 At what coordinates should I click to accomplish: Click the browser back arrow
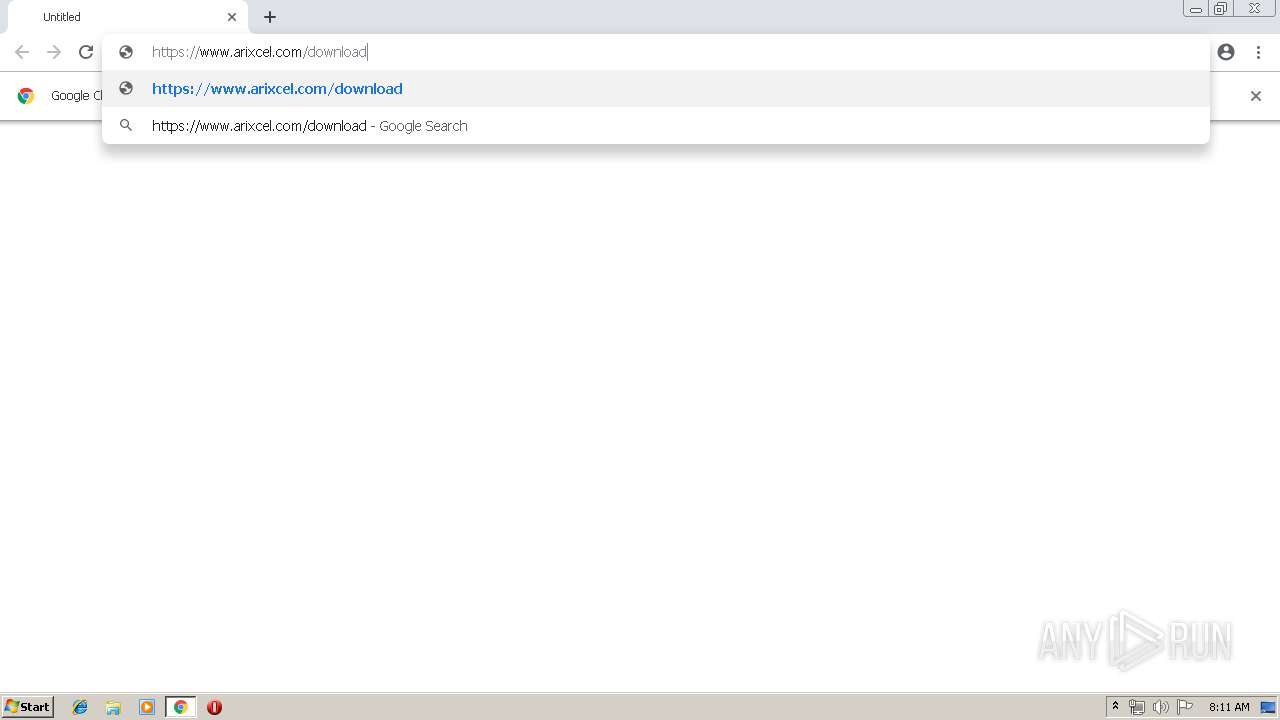22,52
